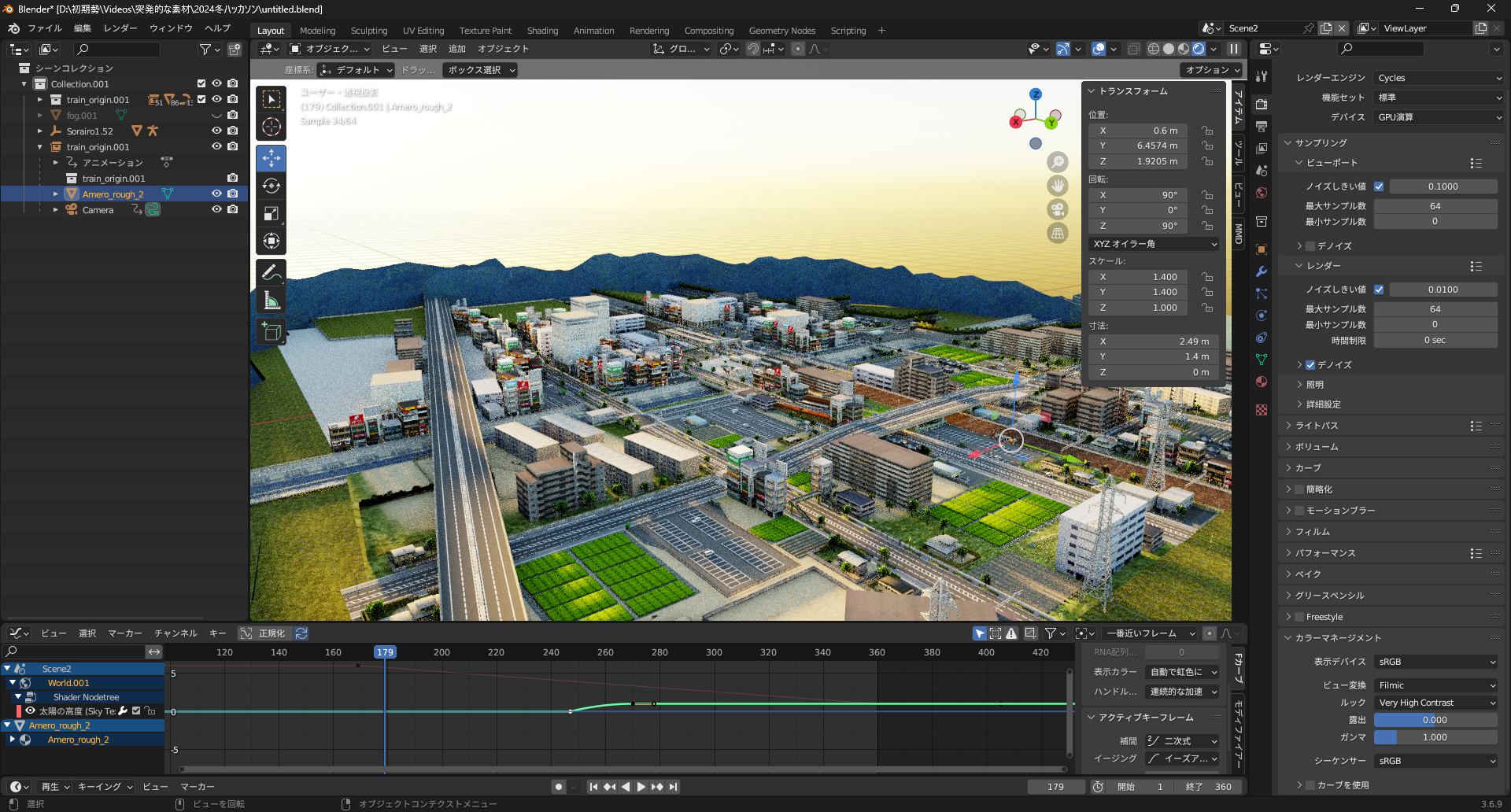Open the Modifiers wrench properties tab
1511x812 pixels.
(1262, 271)
